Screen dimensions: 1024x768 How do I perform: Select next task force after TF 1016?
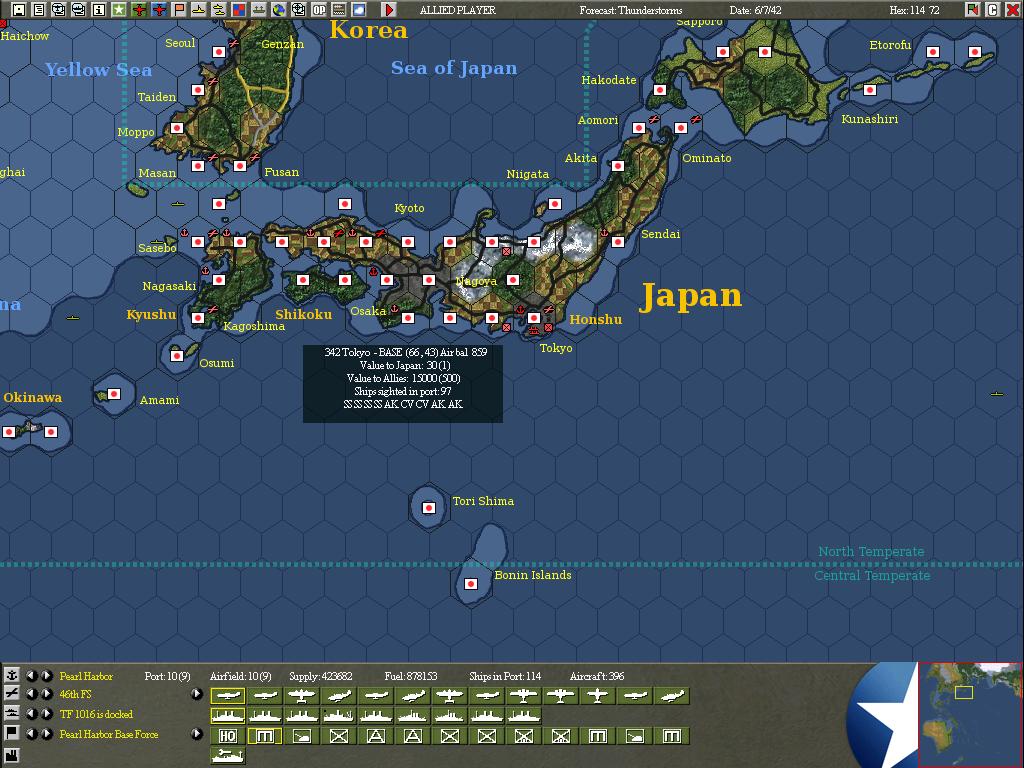[x=47, y=714]
